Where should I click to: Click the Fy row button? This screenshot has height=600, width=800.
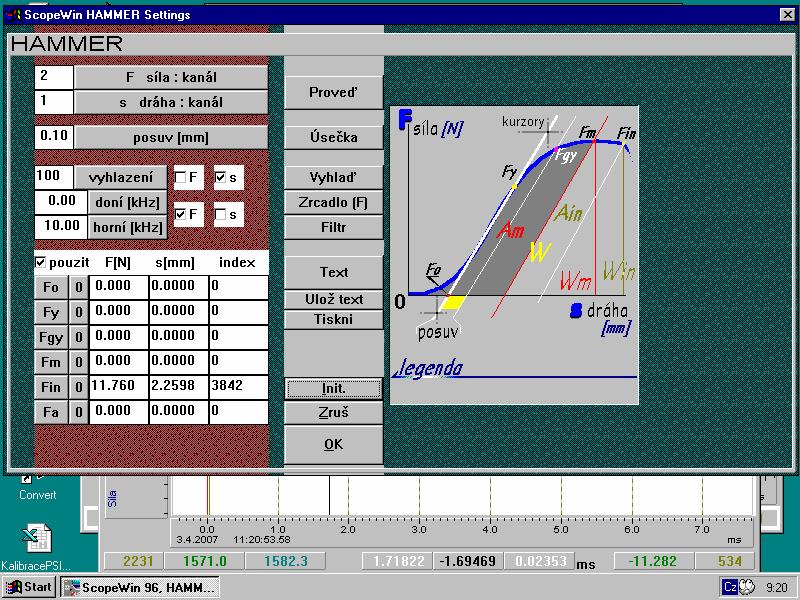point(51,312)
